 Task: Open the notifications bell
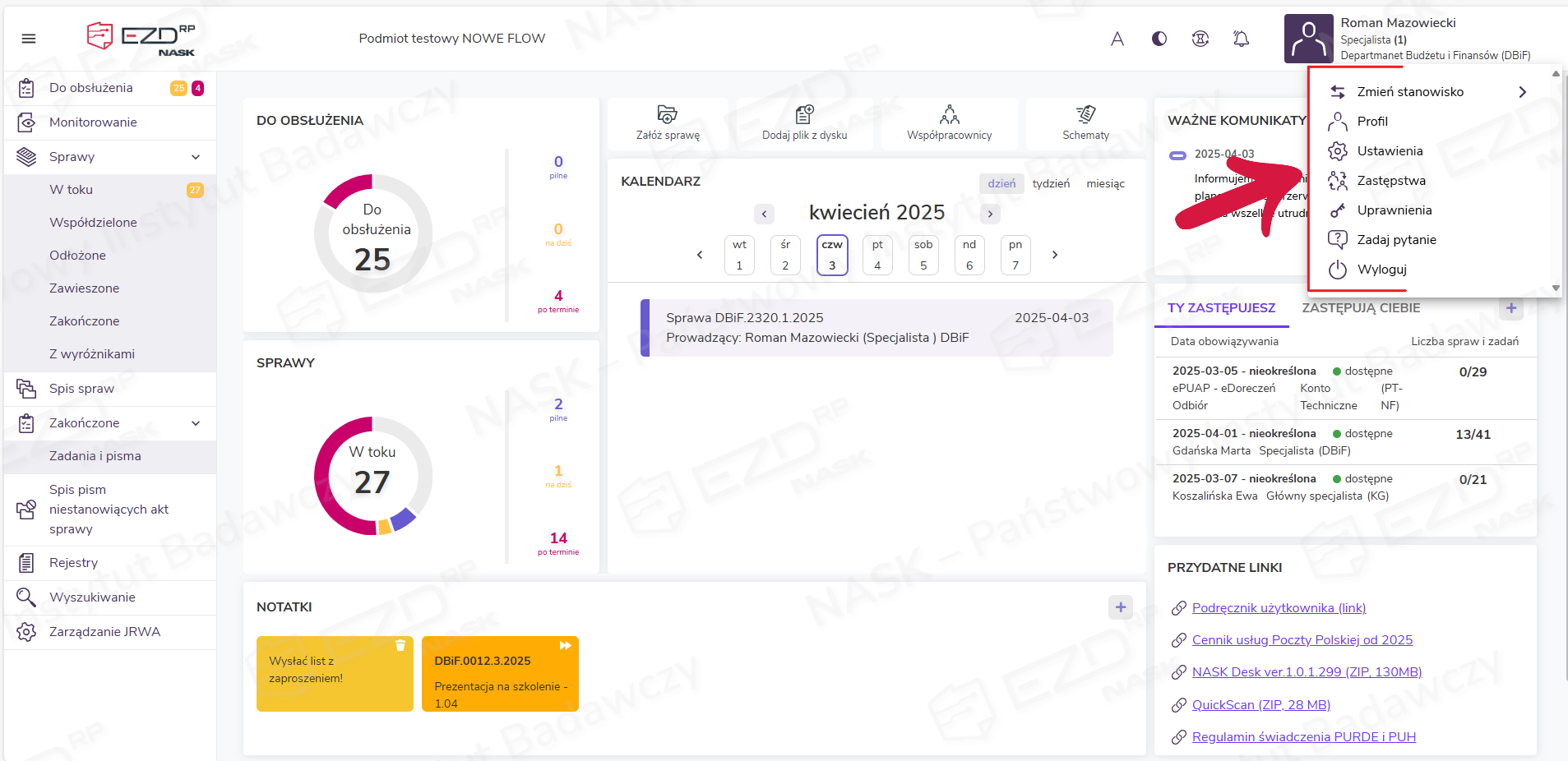(x=1241, y=39)
